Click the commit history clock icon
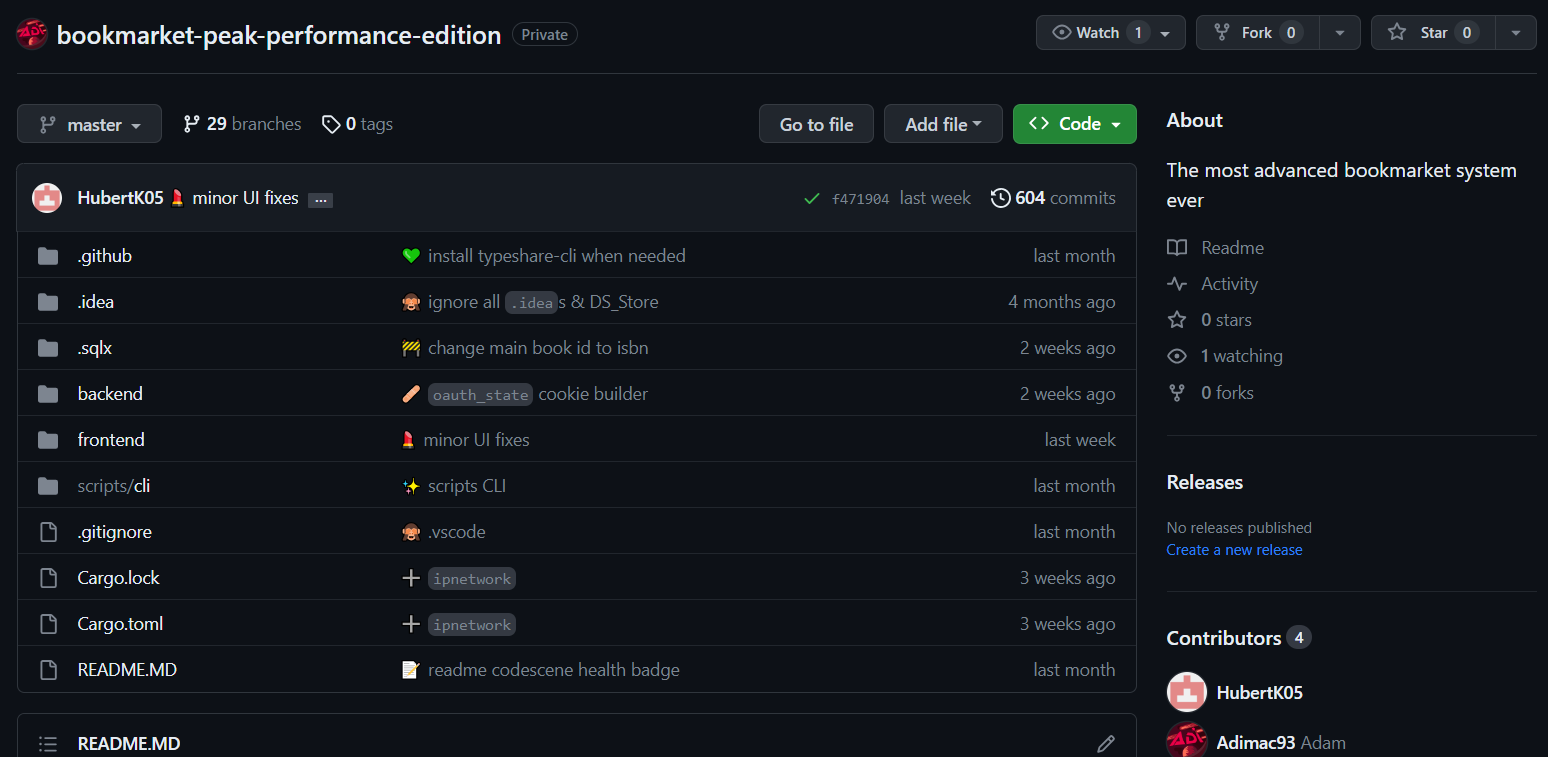Viewport: 1548px width, 757px height. [1000, 198]
